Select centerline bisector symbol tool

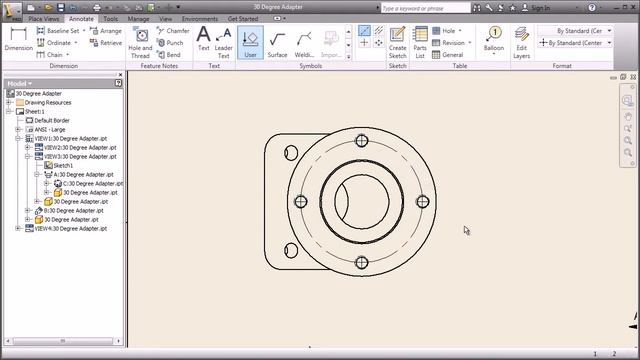378,31
